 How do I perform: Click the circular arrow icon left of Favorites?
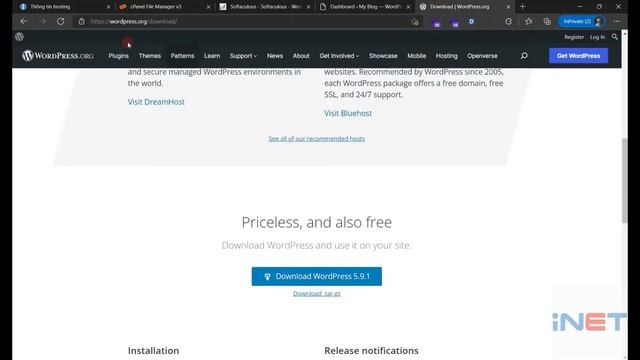508,21
